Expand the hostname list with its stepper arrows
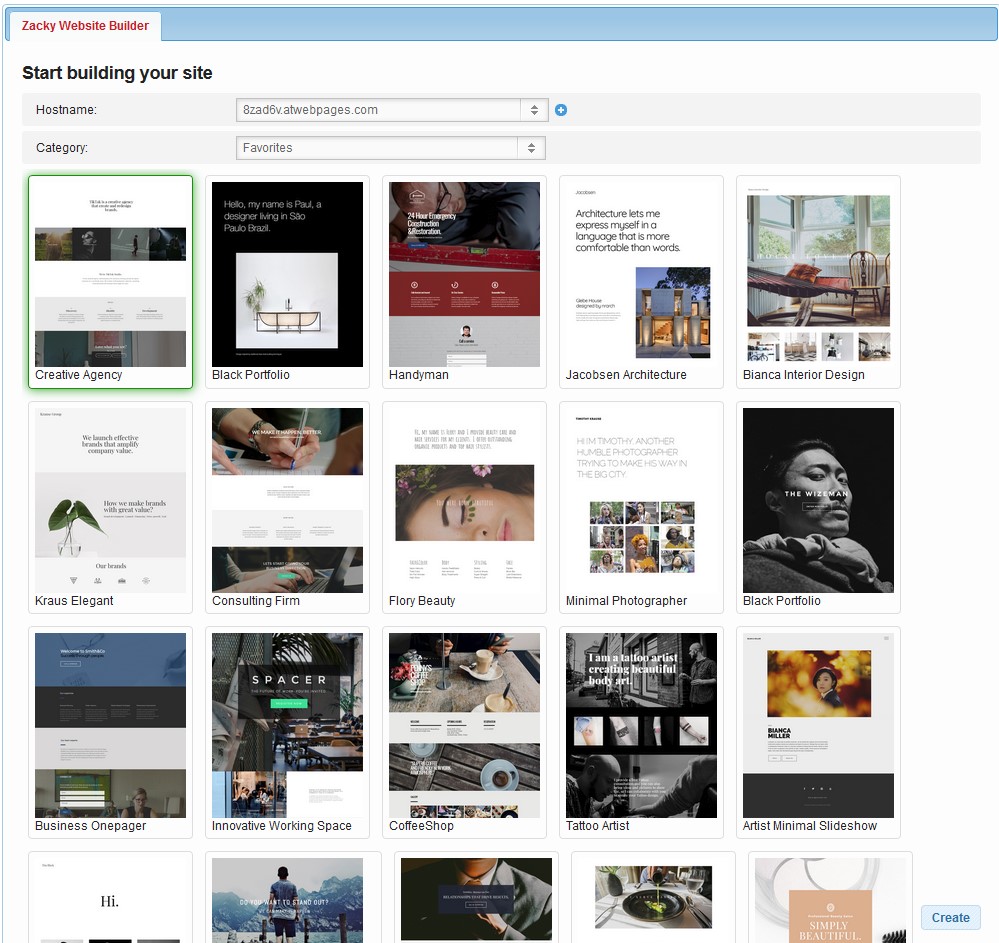The width and height of the screenshot is (999, 943). (x=536, y=110)
